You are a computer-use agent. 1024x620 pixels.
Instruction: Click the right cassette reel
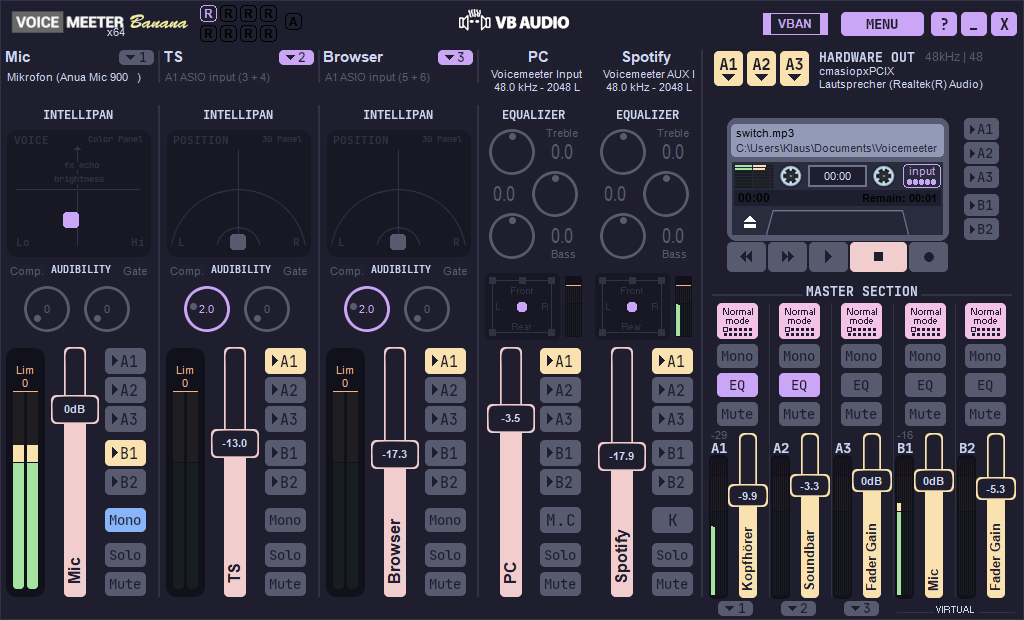[884, 176]
